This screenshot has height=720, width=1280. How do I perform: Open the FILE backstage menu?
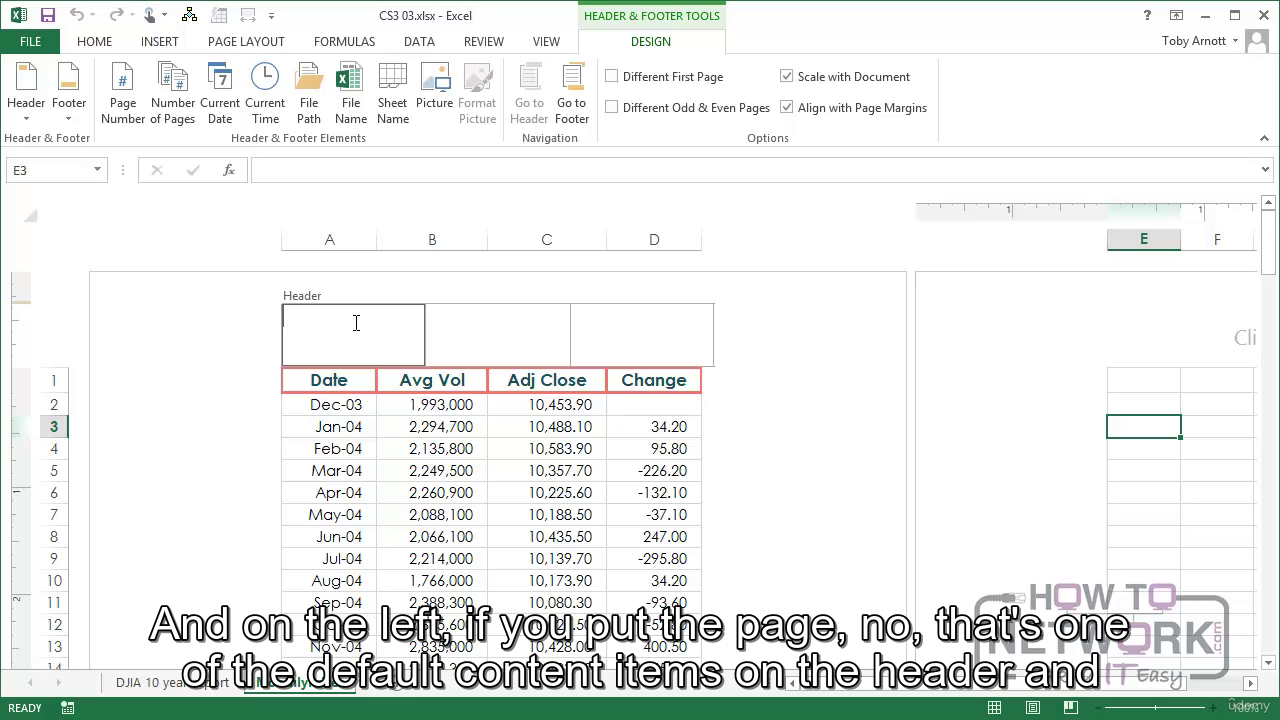pos(30,42)
